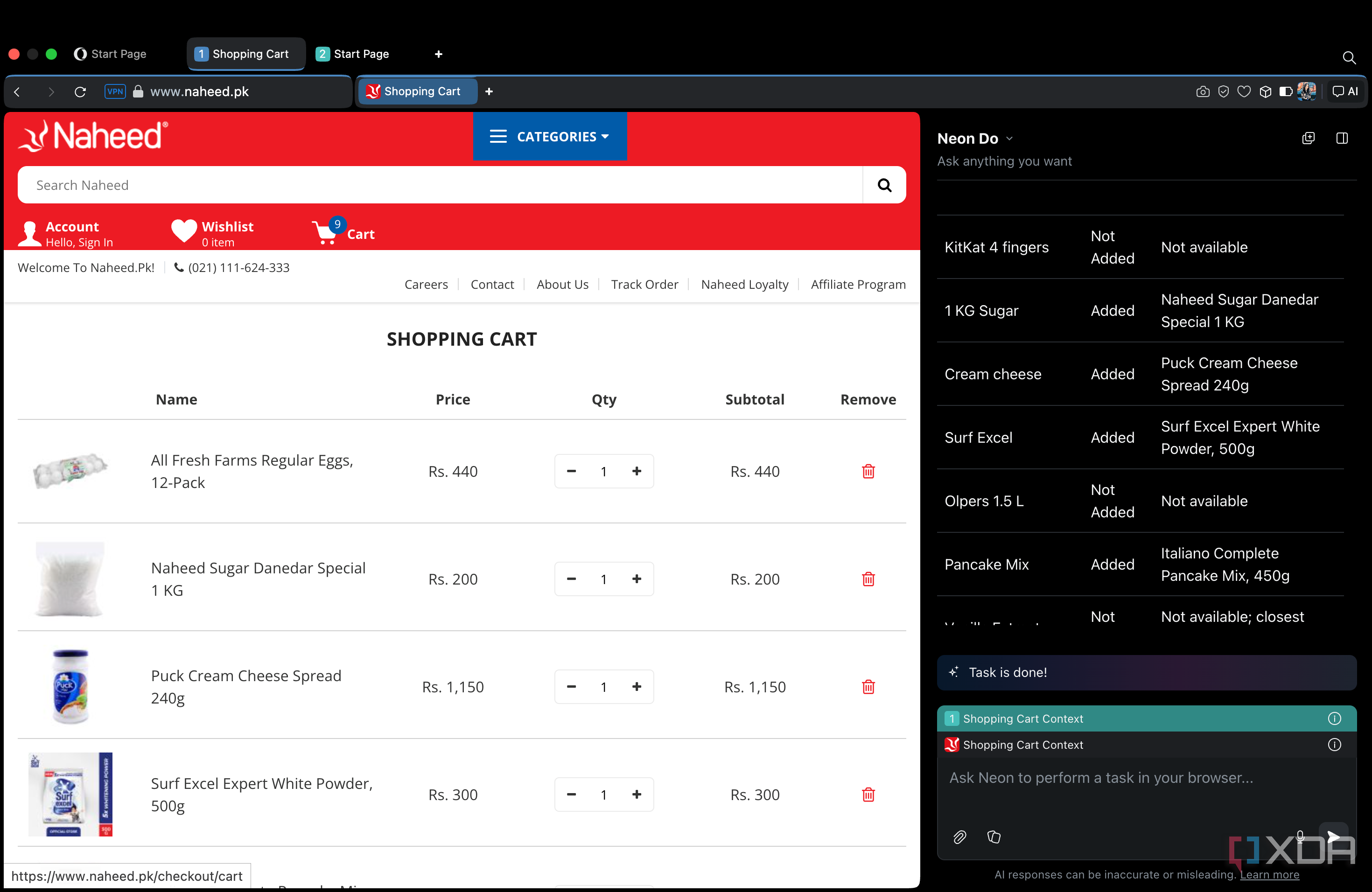Decrease quantity of All Fresh Farms Eggs
This screenshot has height=892, width=1372.
[571, 471]
